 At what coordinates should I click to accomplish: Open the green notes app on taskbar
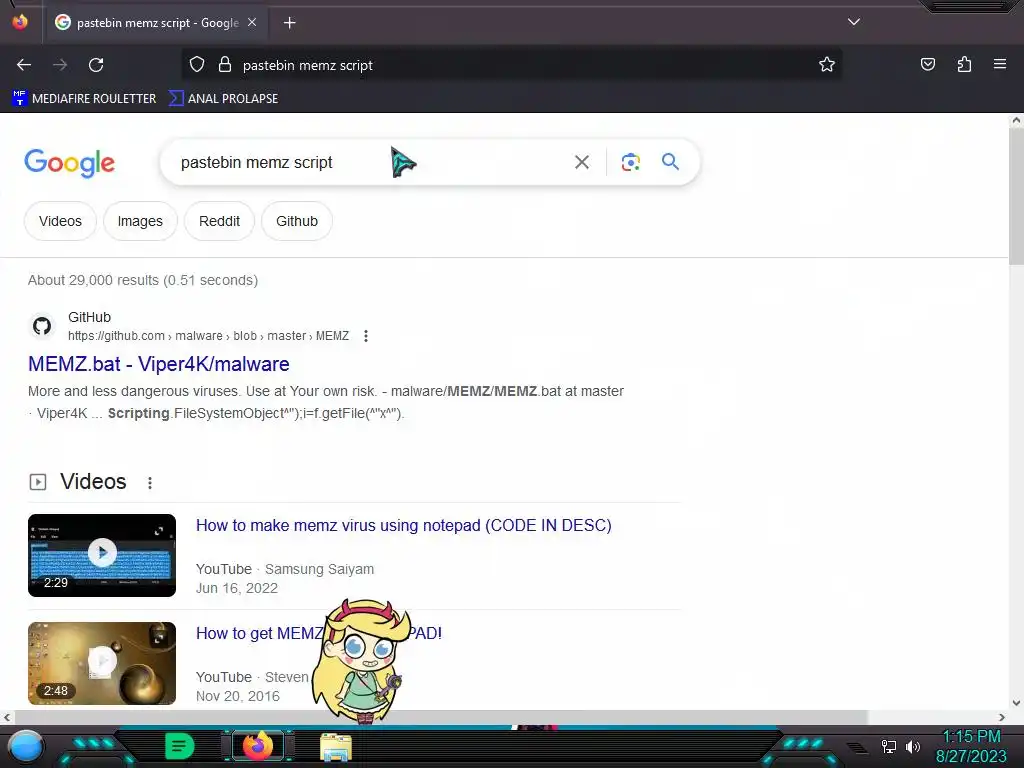coord(179,746)
